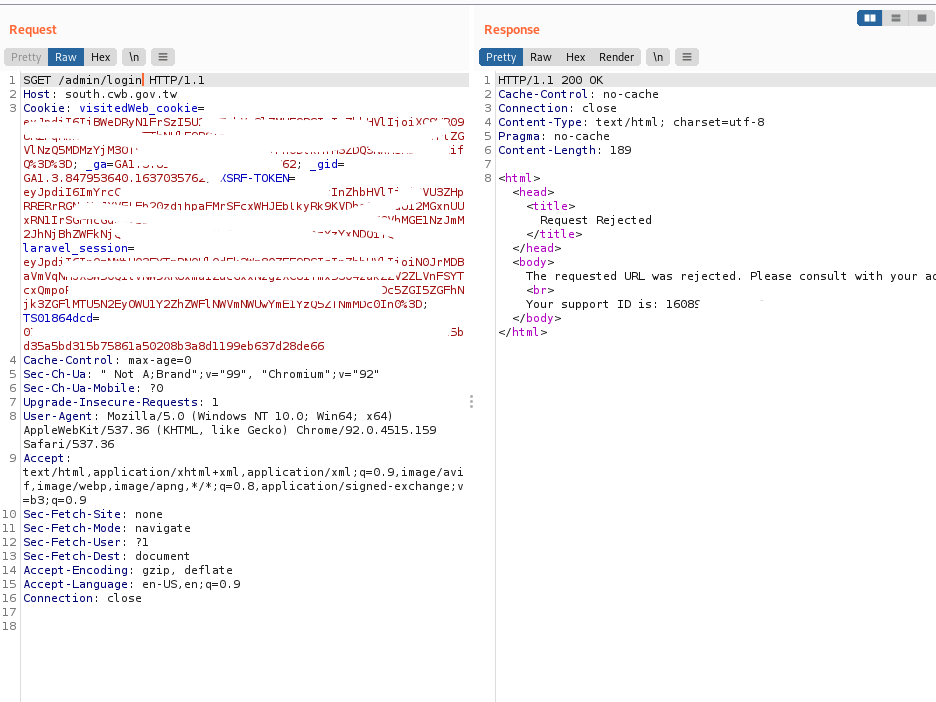Click the Sec-Fetch-Site: none header

93,514
